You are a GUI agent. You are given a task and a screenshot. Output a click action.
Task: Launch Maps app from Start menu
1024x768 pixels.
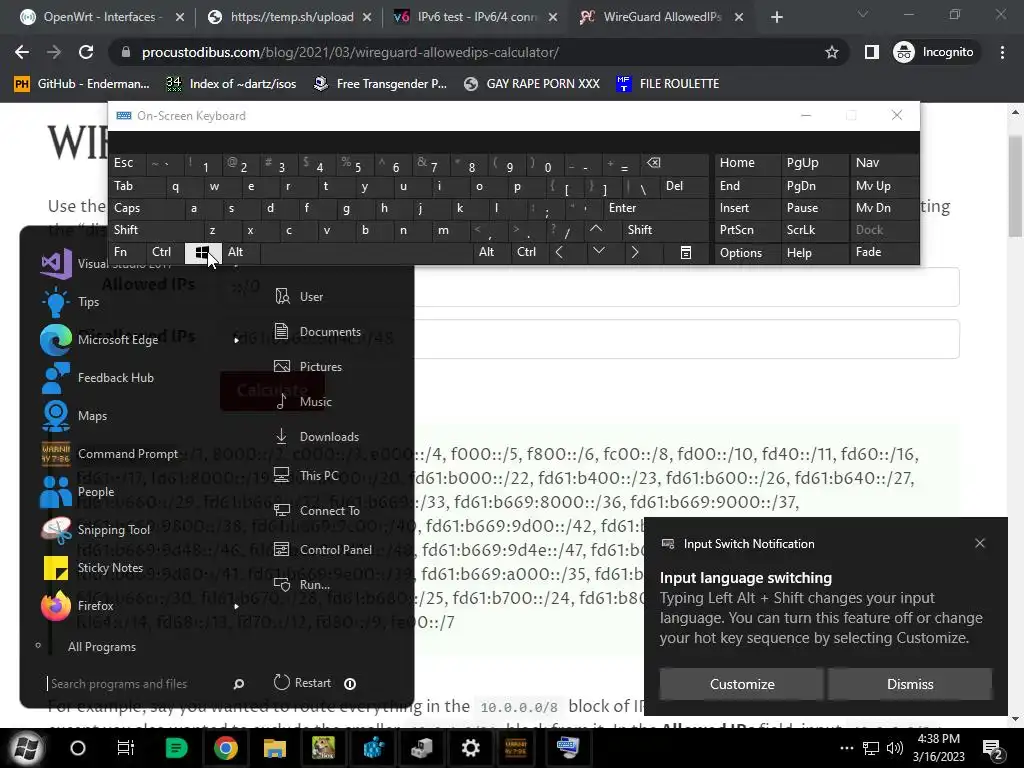pyautogui.click(x=73, y=415)
